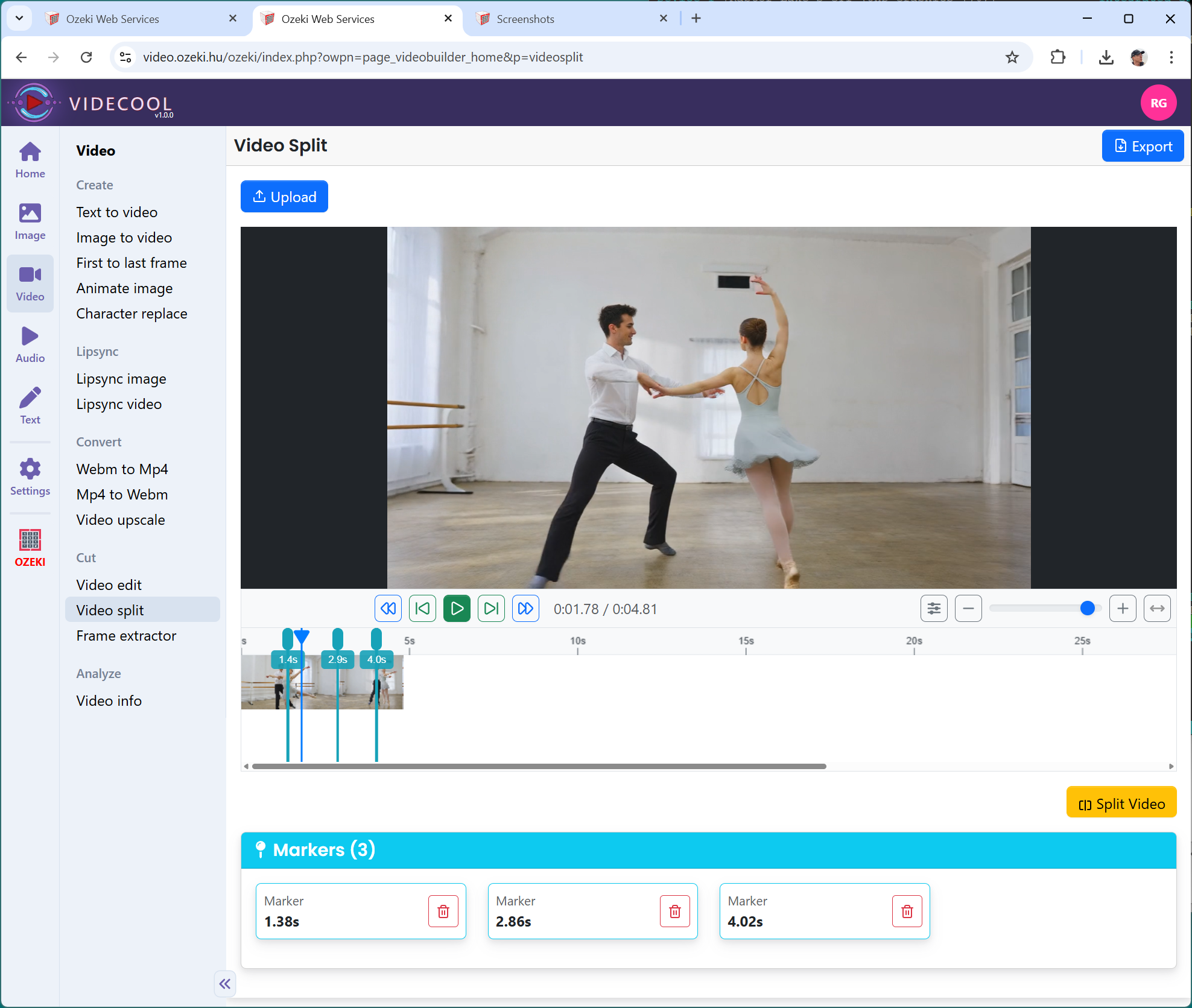Adjust the timeline zoom slider handle

click(x=1087, y=609)
